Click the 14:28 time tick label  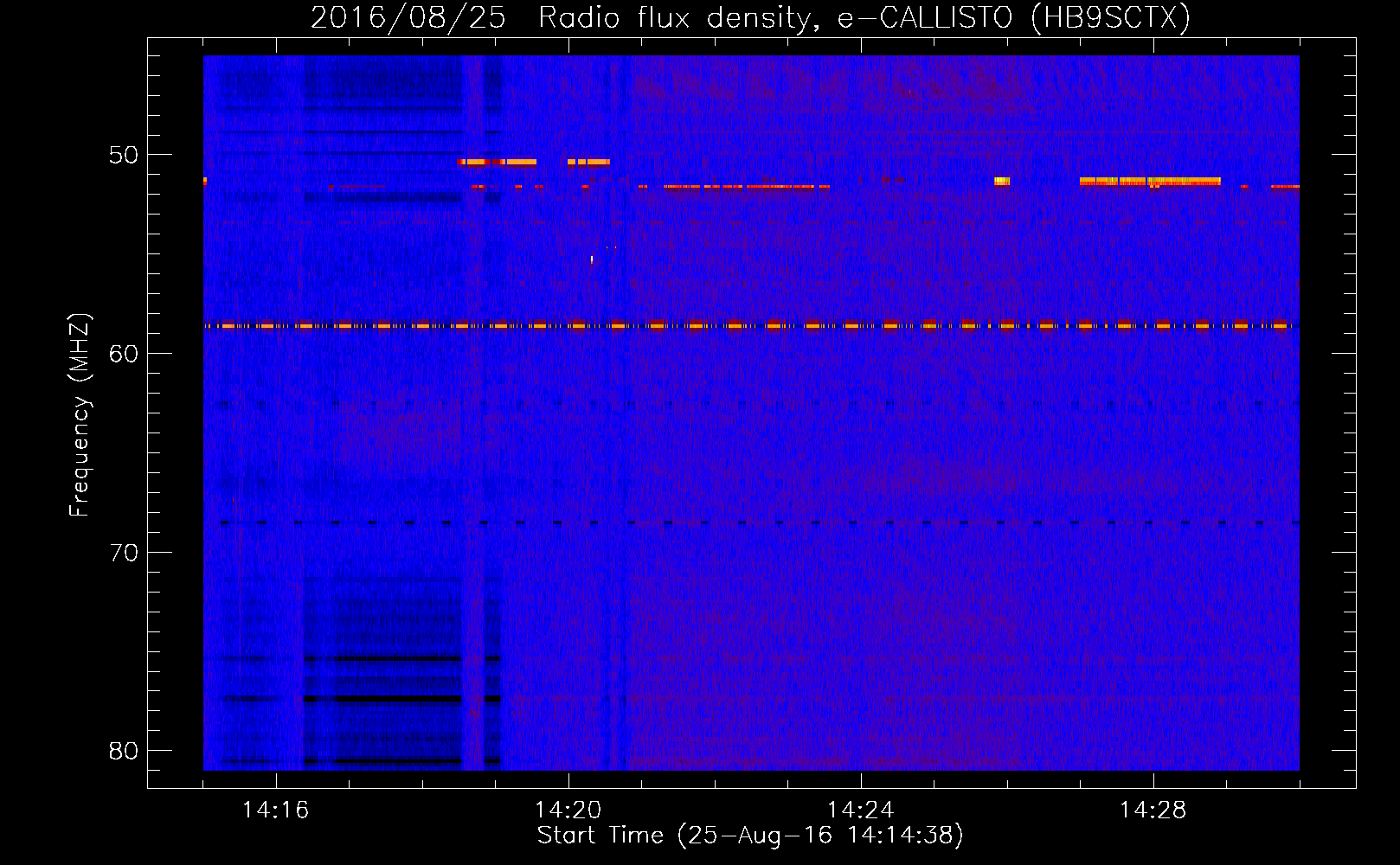1153,811
